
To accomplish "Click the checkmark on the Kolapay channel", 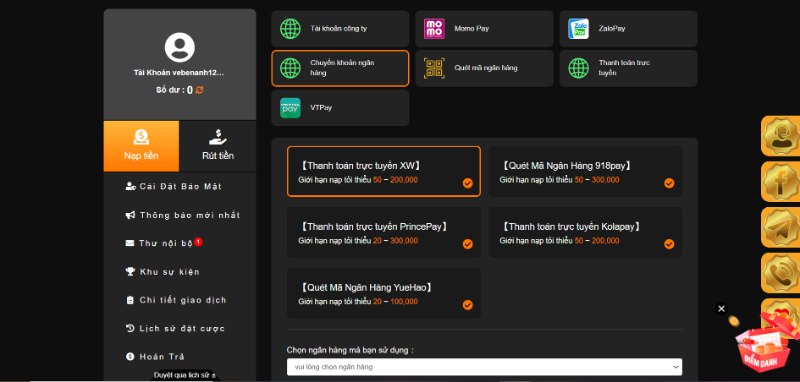I will (x=669, y=244).
